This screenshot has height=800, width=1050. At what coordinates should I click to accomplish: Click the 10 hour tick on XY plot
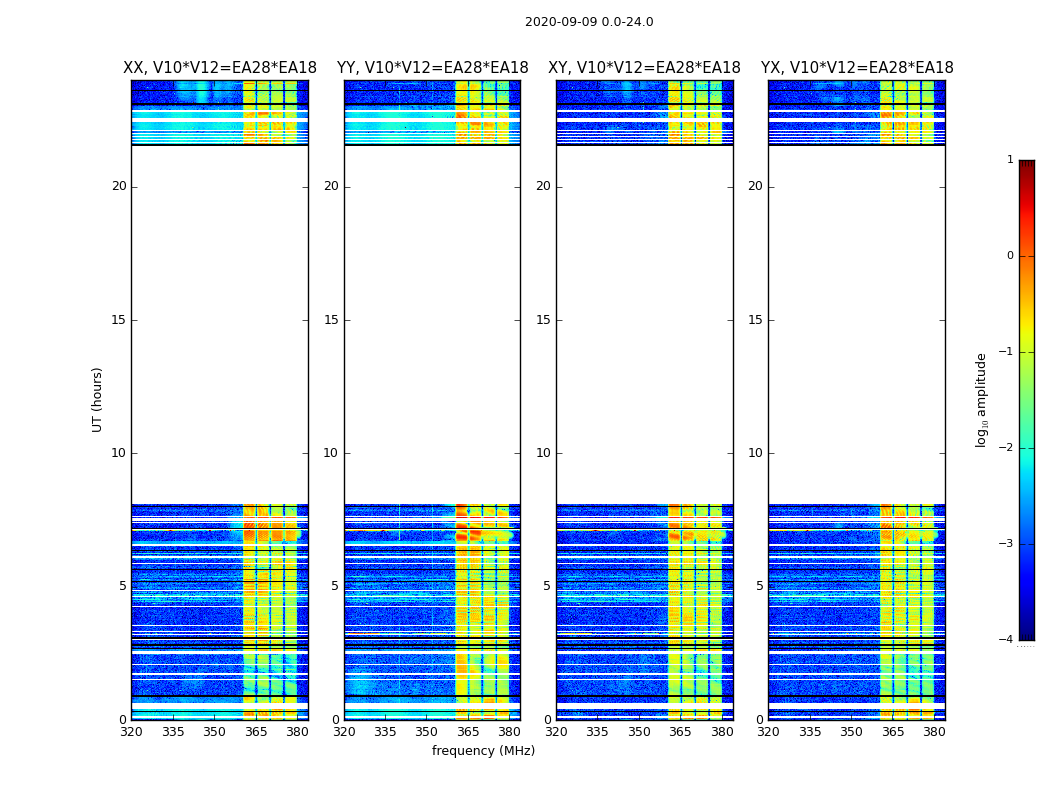543,453
